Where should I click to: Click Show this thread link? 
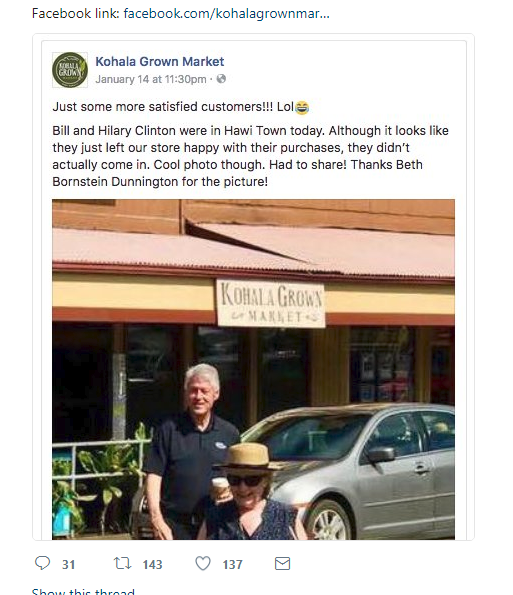pos(83,591)
